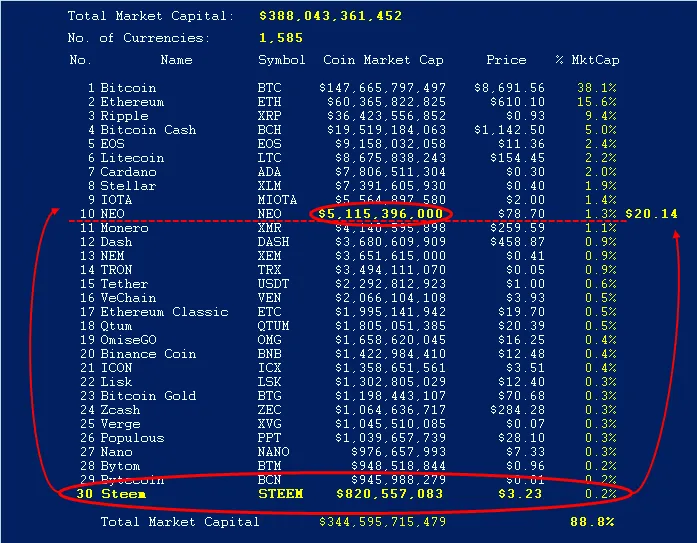Click Bitcoin market cap $147,665,797,497
The image size is (697, 543).
point(382,88)
